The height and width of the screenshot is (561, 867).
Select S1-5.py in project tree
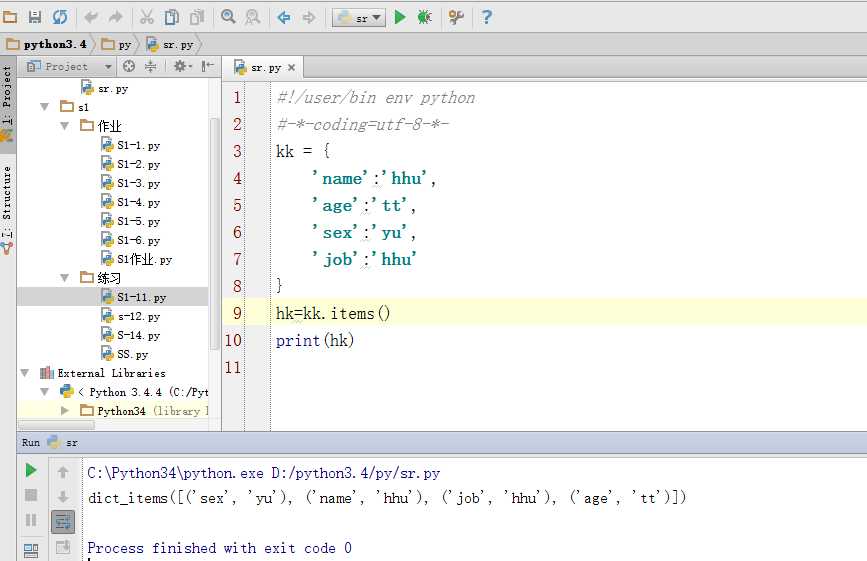[x=131, y=221]
